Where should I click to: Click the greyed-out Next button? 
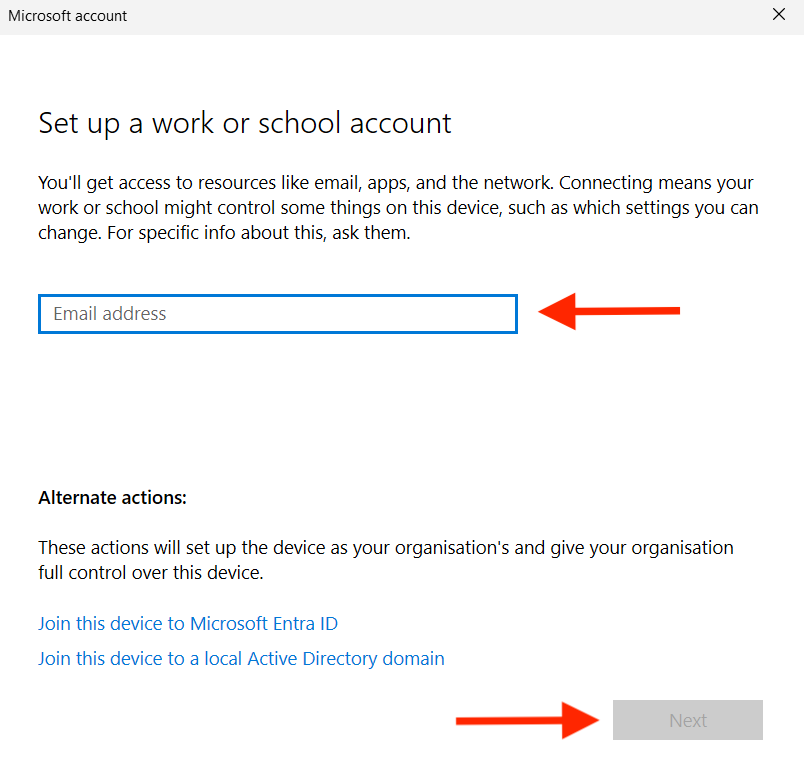pos(687,720)
